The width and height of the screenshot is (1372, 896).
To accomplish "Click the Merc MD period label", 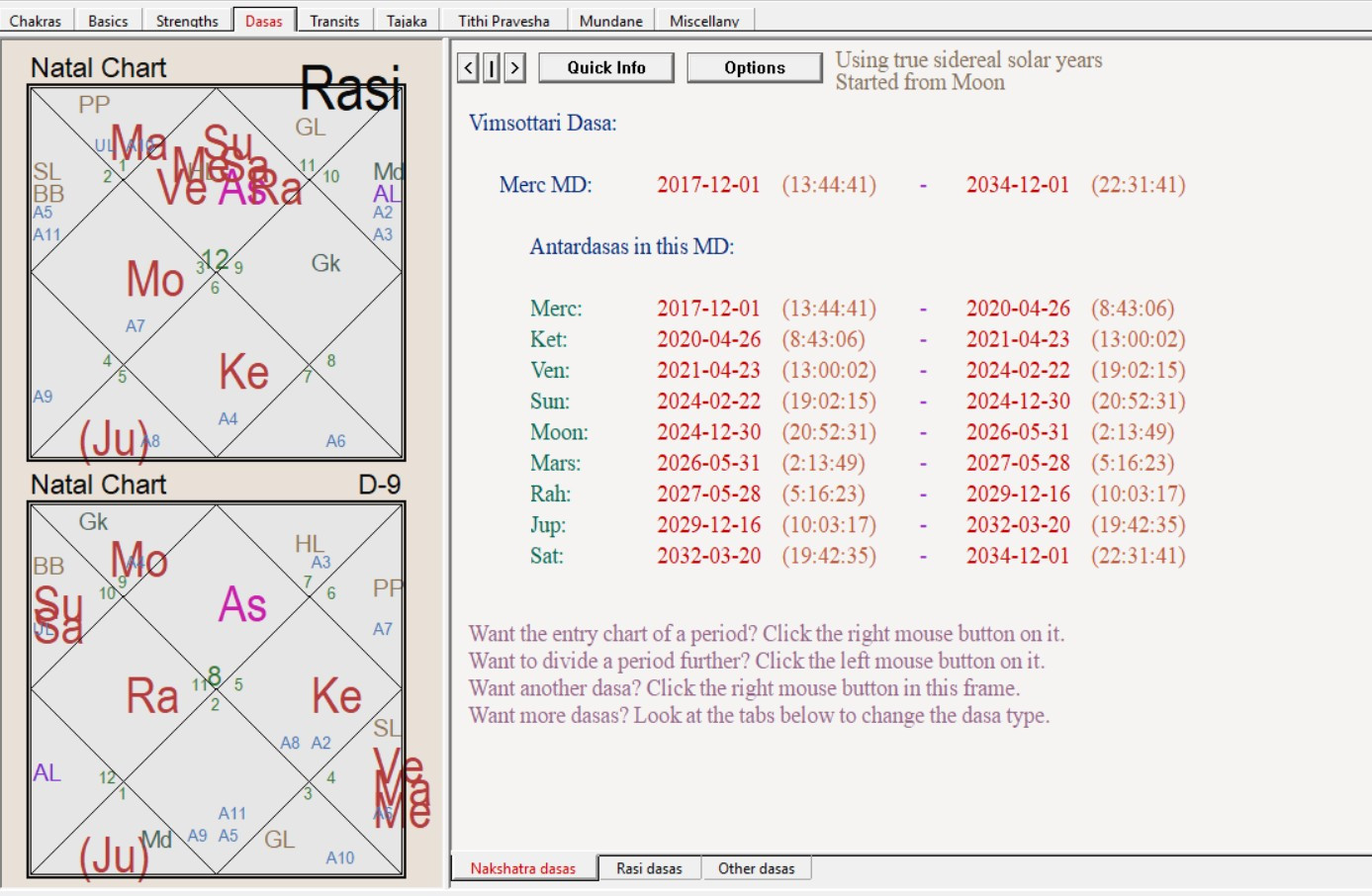I will [x=545, y=185].
